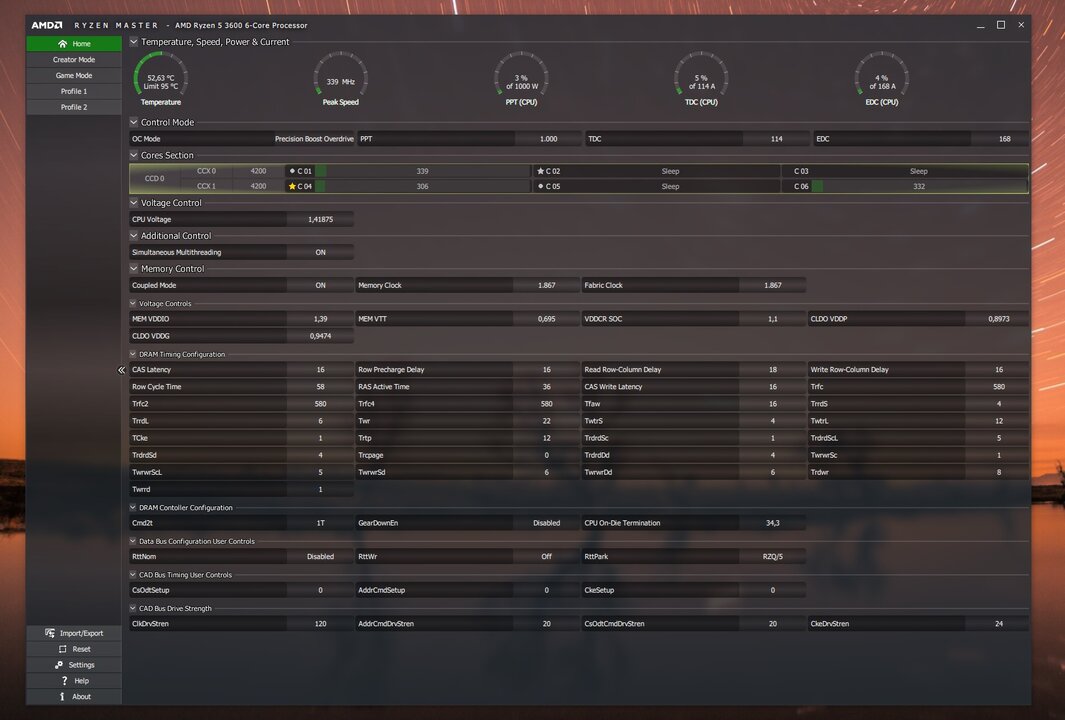The width and height of the screenshot is (1065, 720).
Task: Click the Row Cycle Time value 58
Action: click(x=321, y=386)
